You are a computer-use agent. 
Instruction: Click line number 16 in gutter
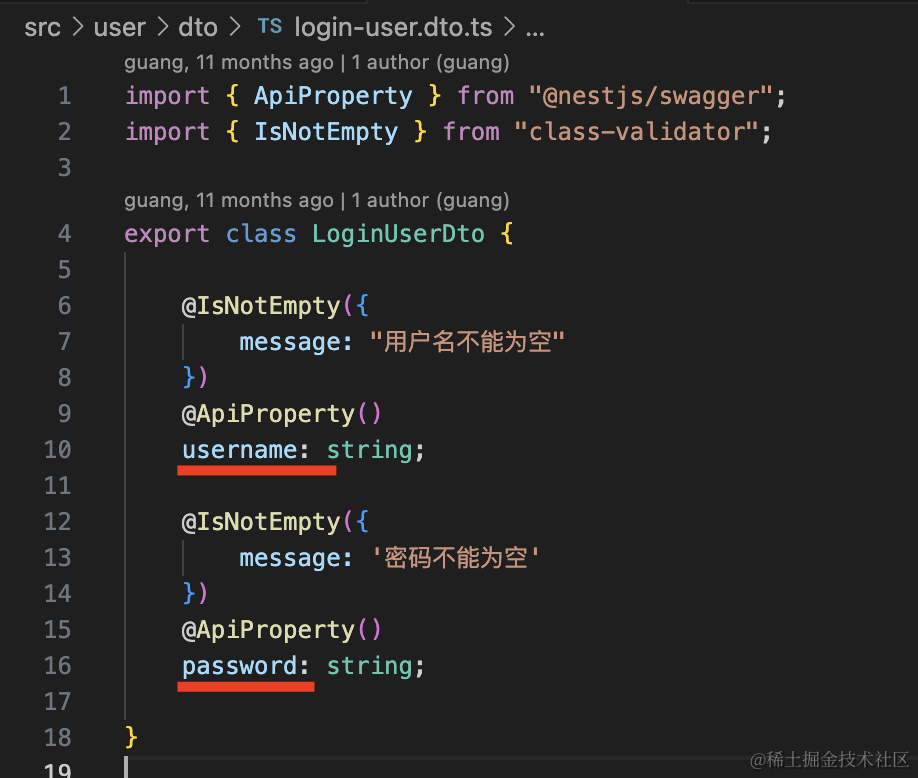pos(57,666)
